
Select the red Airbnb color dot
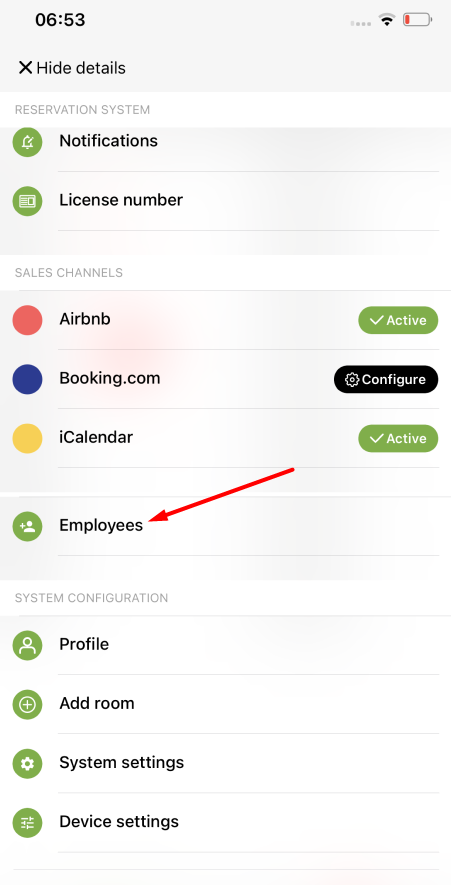click(27, 320)
